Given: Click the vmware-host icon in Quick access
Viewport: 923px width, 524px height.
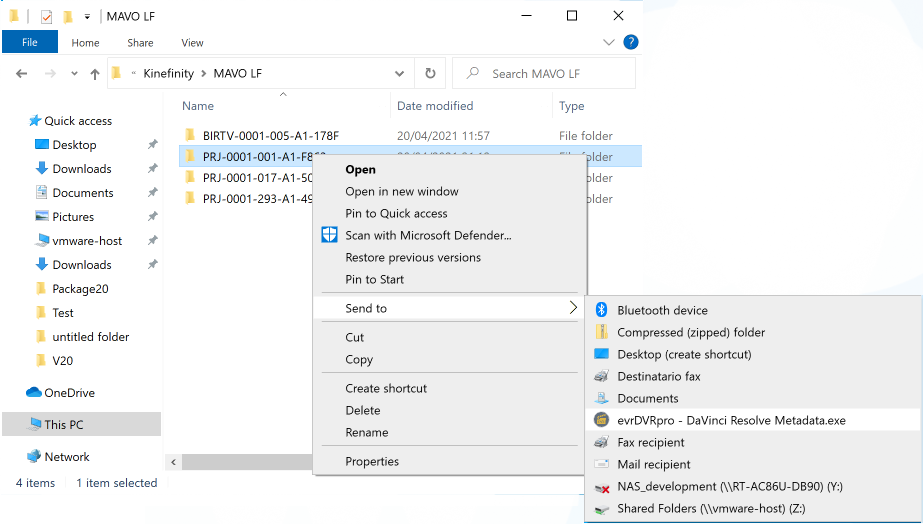Looking at the screenshot, I should pos(41,240).
